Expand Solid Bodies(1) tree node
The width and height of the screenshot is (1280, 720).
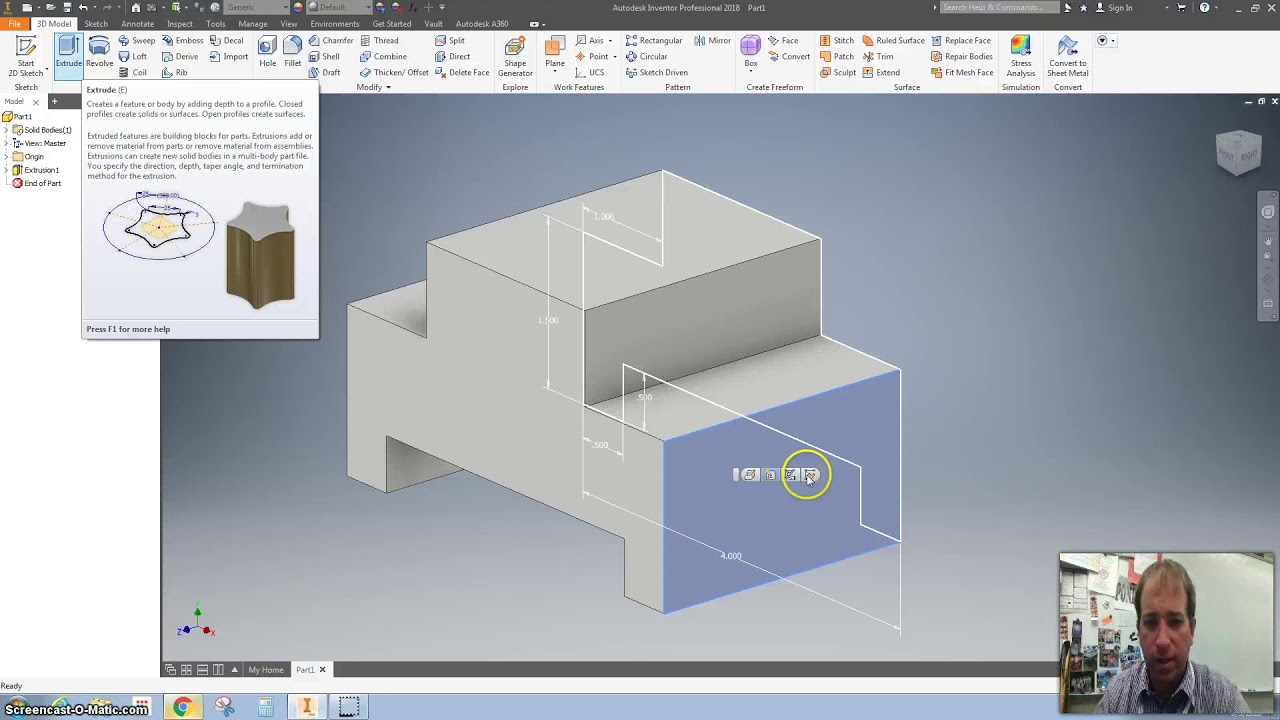pyautogui.click(x=6, y=130)
